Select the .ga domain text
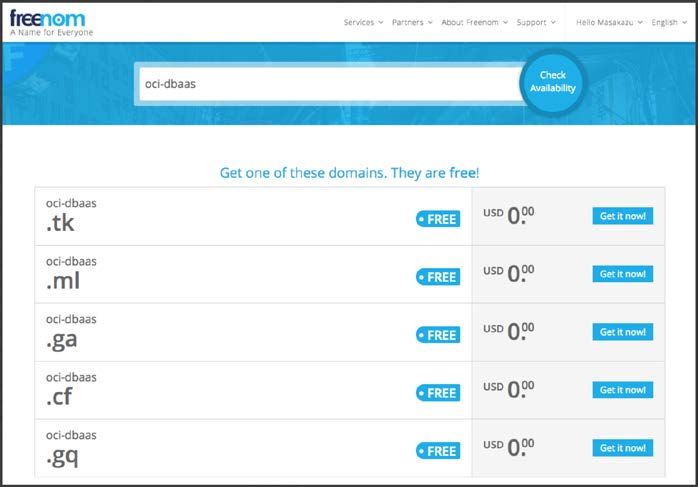Screen dimensions: 698x487 (x=61, y=340)
